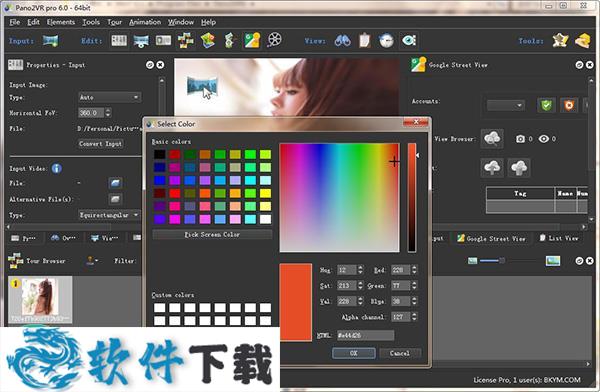Adjust the Alpha channel spinner arrows

414,317
